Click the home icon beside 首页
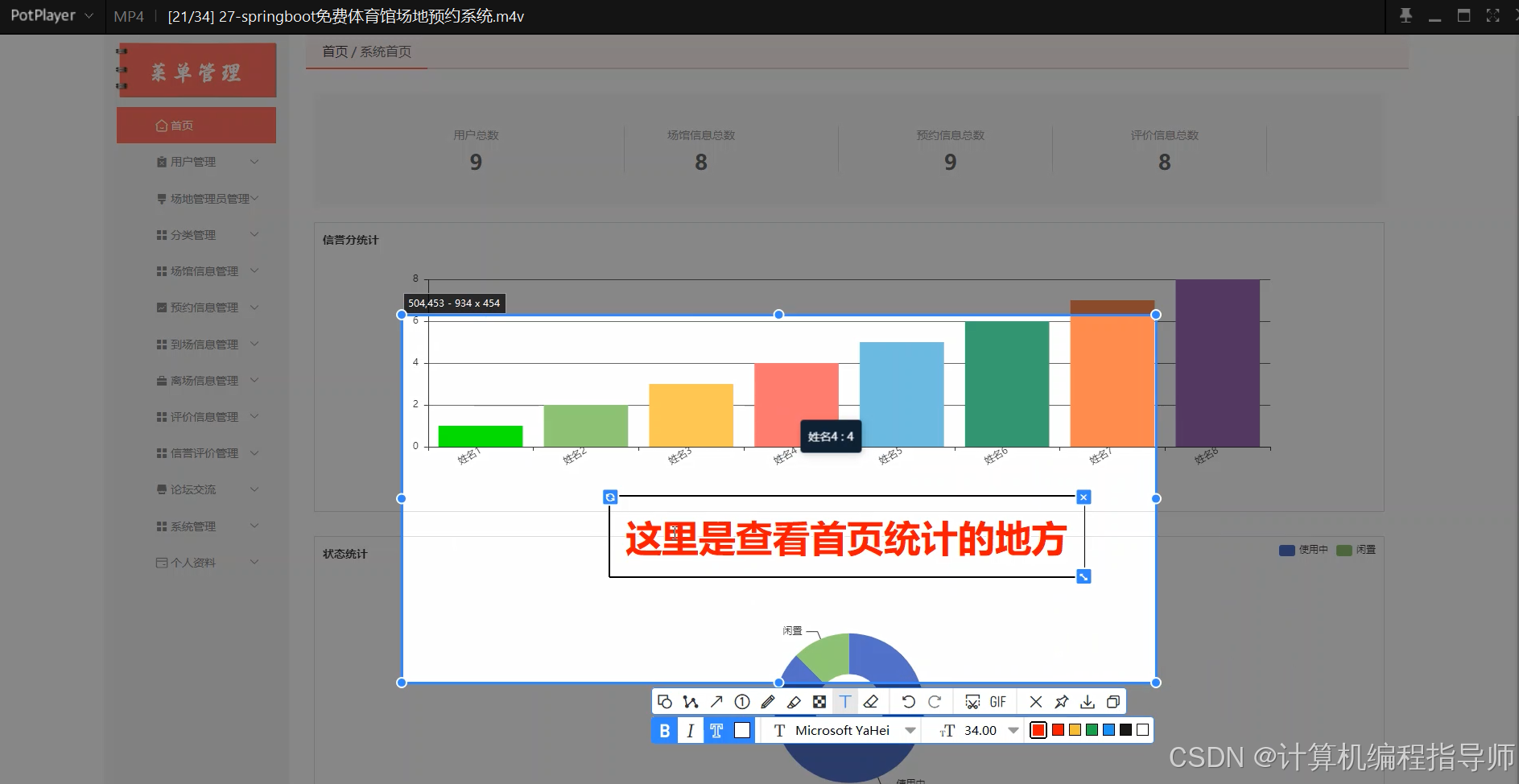 [x=162, y=126]
